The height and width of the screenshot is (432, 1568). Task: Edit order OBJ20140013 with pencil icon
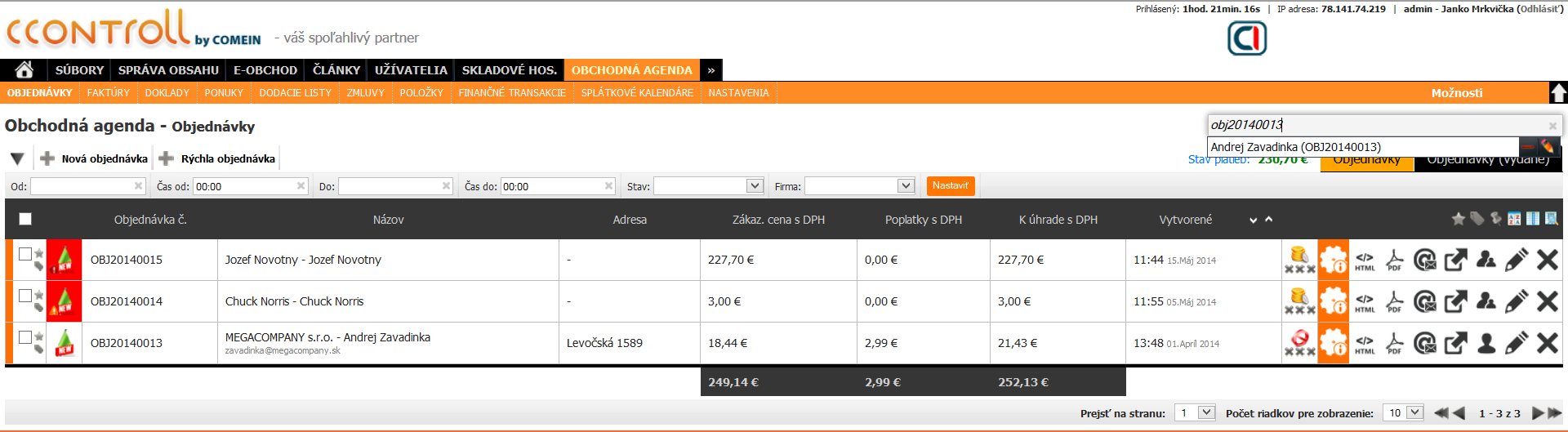(1516, 344)
